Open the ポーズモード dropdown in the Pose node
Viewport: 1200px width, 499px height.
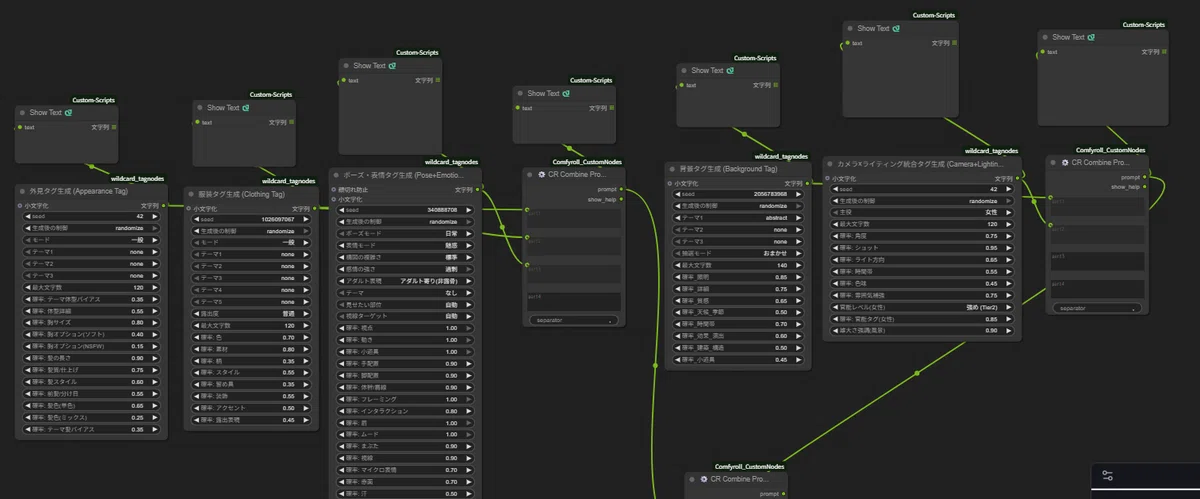pos(405,233)
